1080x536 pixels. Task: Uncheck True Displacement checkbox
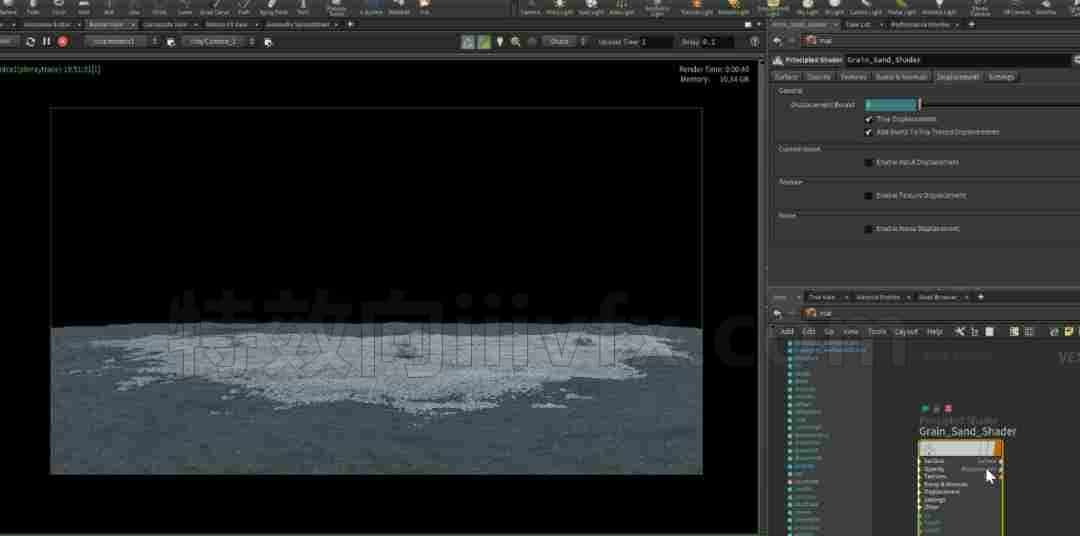pyautogui.click(x=869, y=119)
